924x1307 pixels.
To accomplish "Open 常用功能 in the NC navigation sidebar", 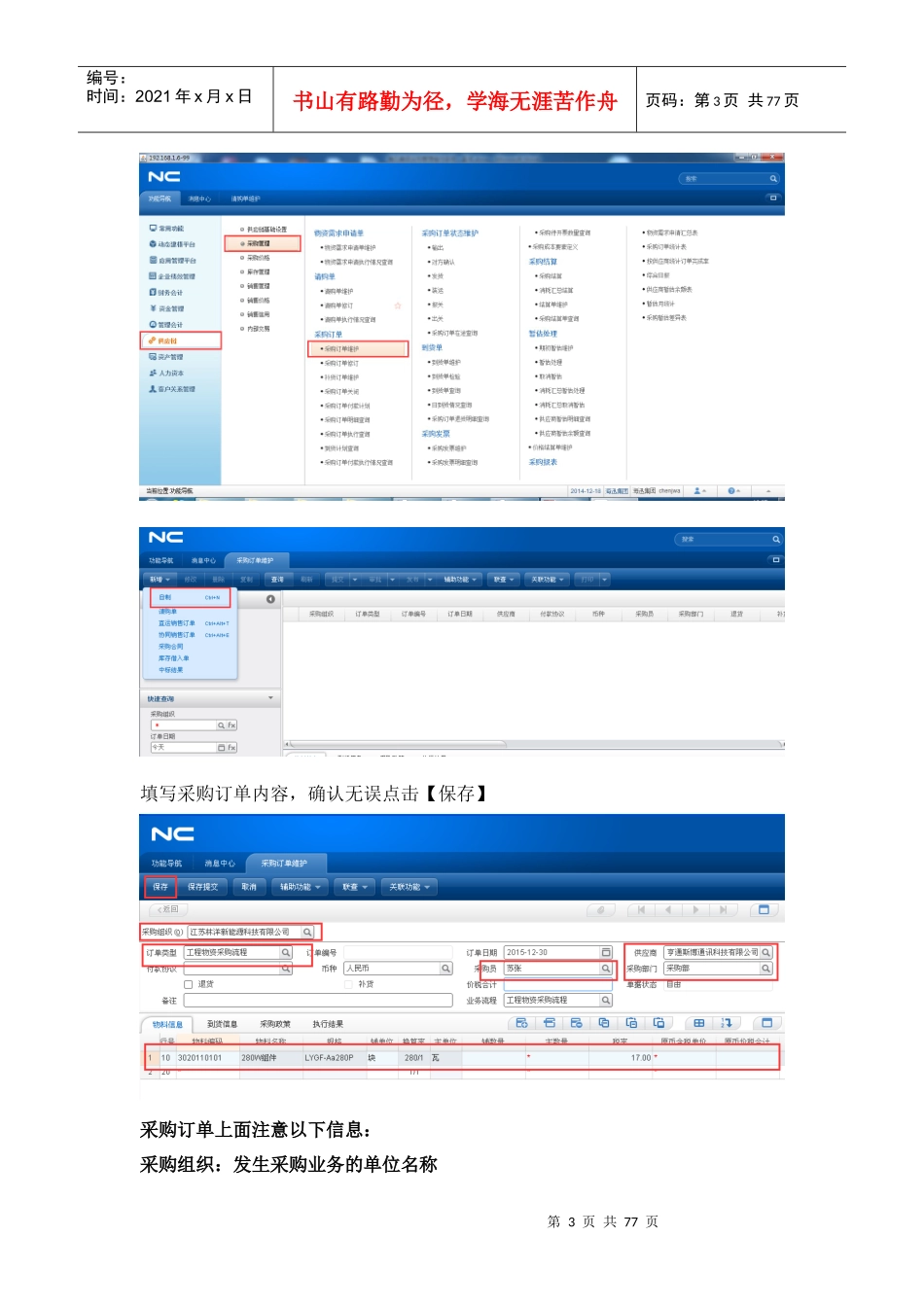I will (166, 229).
